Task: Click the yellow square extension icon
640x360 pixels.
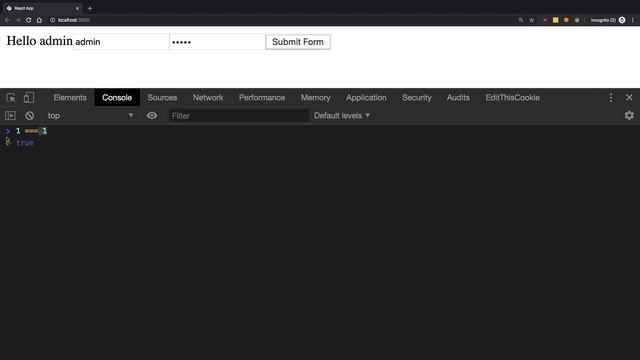Action: (x=556, y=20)
